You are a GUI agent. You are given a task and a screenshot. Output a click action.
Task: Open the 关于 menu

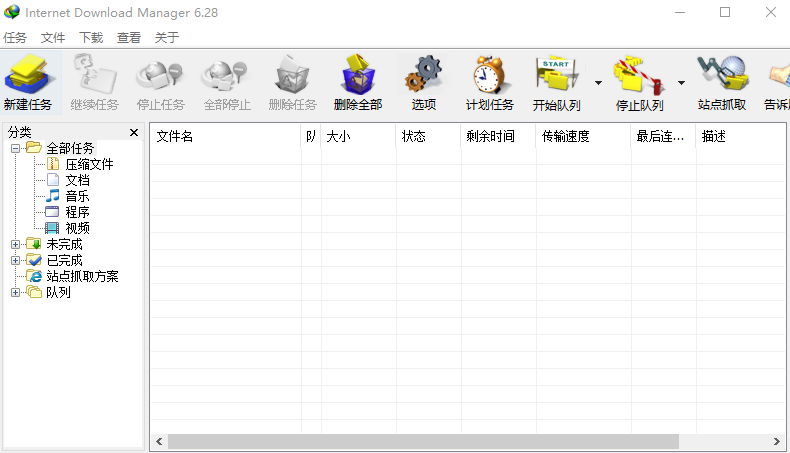[167, 38]
